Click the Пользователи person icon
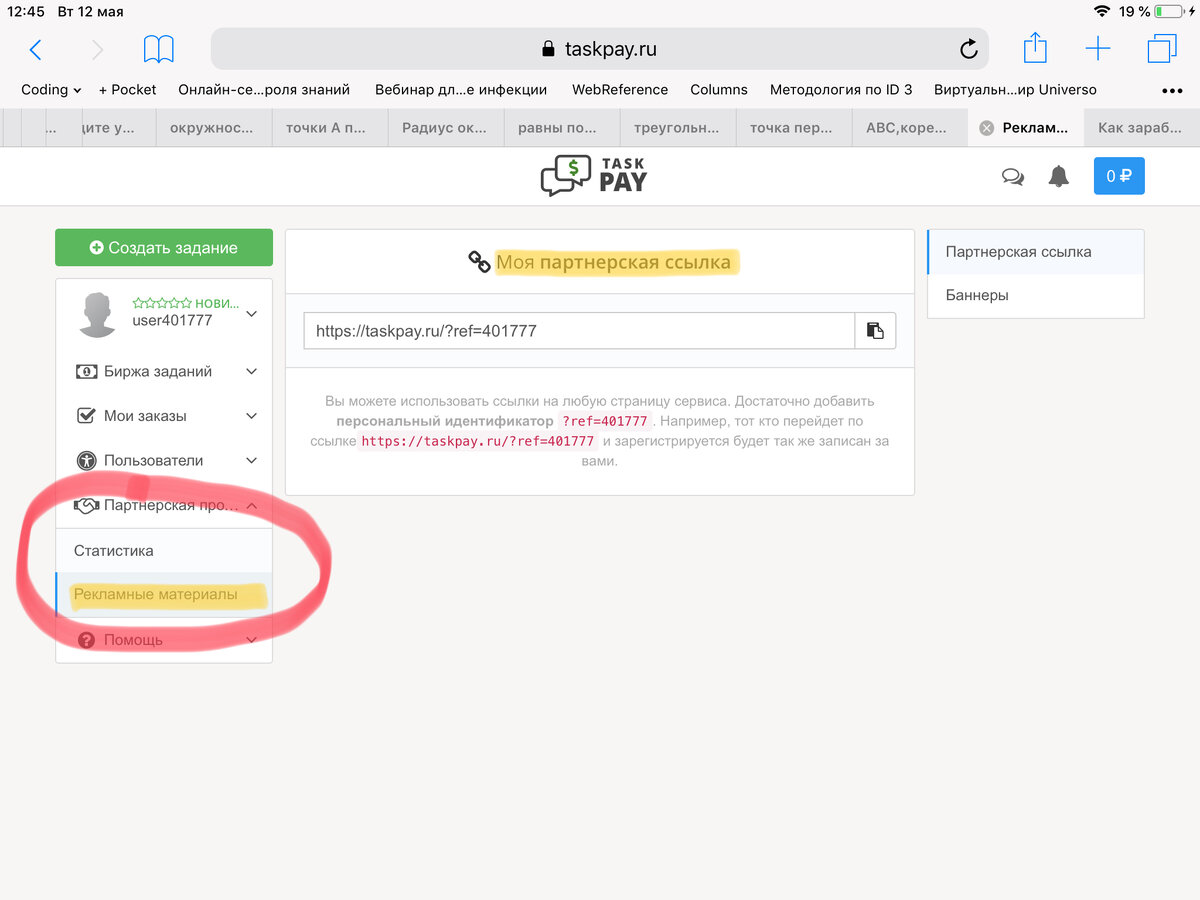 pos(86,461)
